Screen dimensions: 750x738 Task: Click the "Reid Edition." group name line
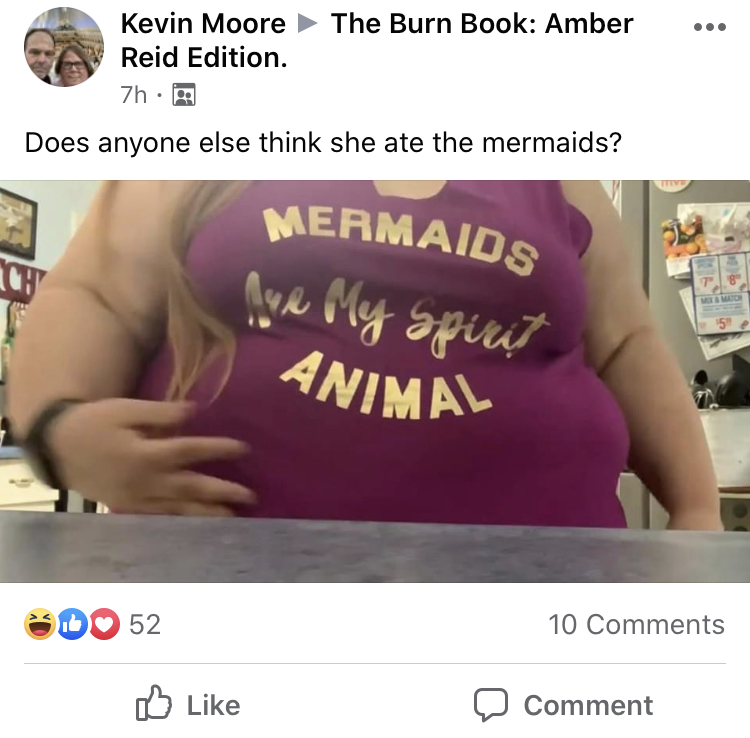point(204,58)
